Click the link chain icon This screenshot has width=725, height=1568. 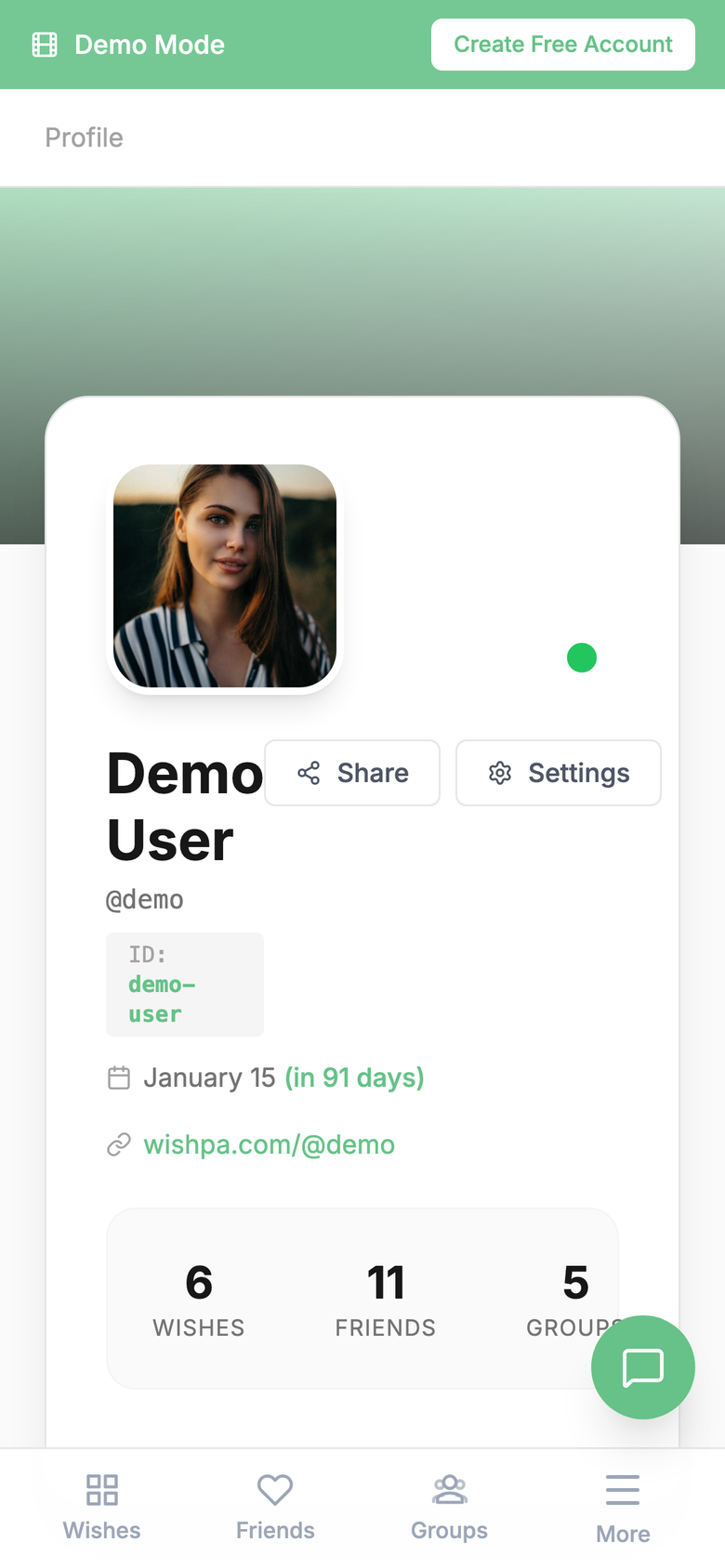(x=119, y=1144)
